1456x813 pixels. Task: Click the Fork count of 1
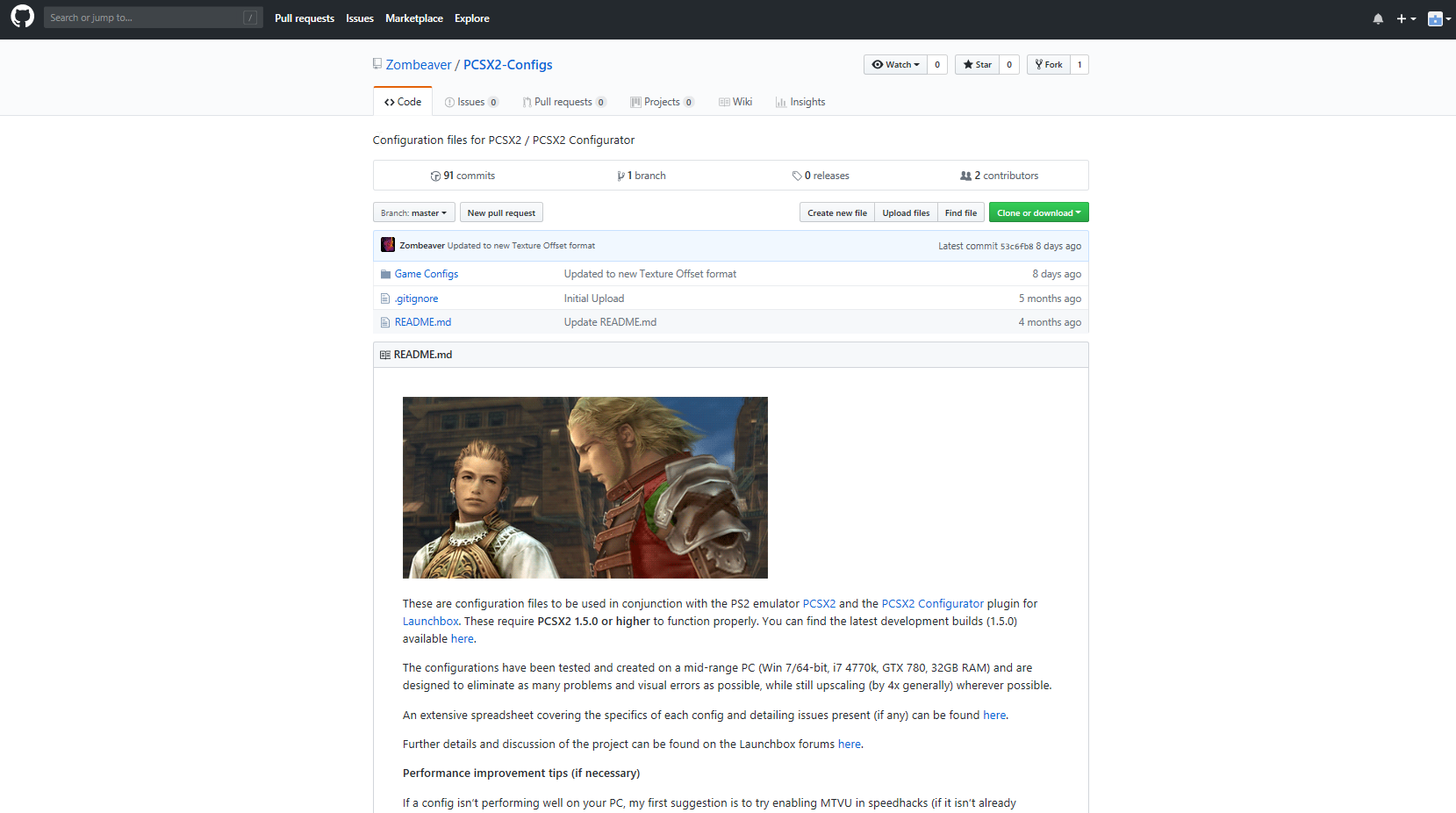pos(1079,64)
